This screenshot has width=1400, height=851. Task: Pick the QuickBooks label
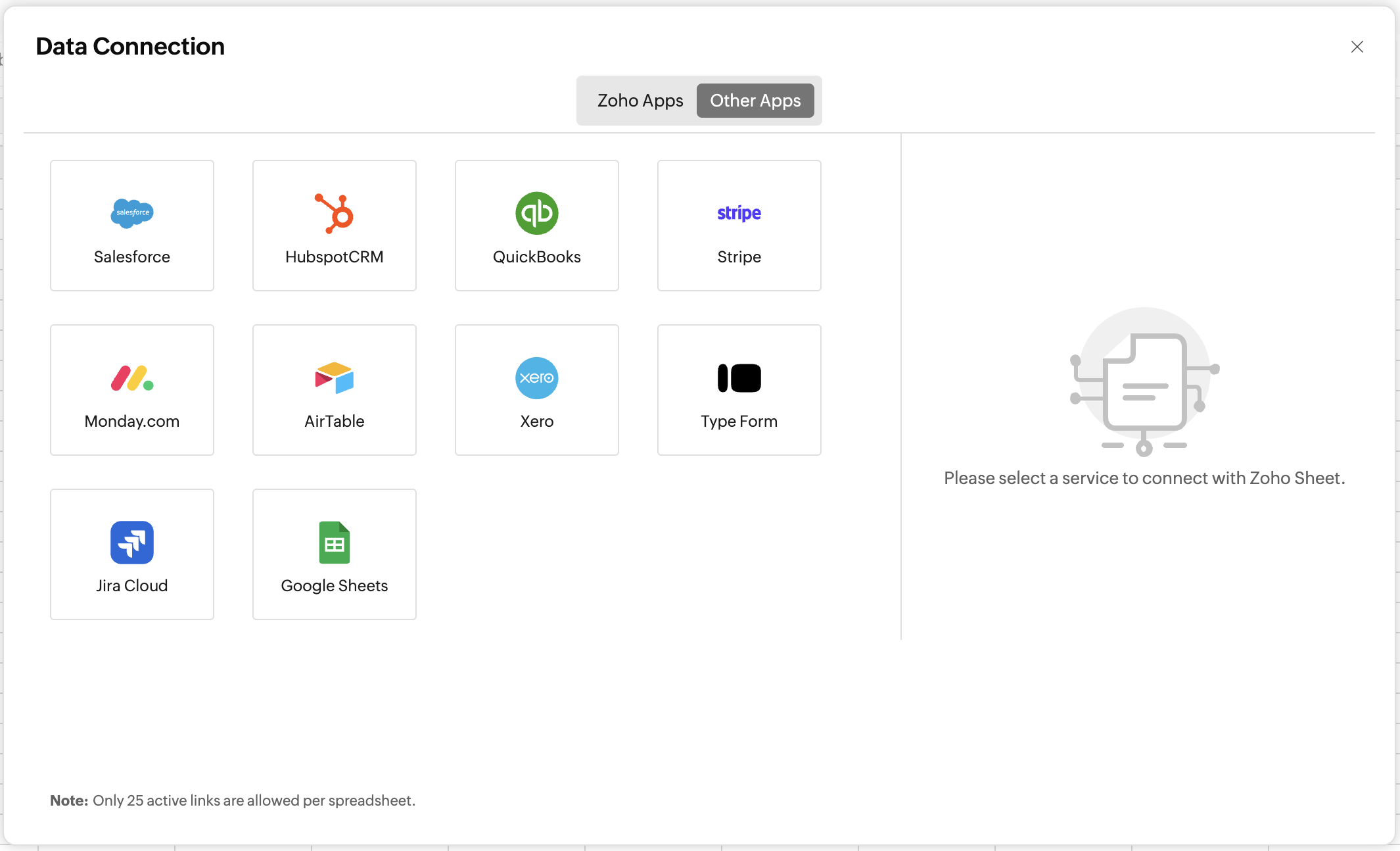(x=537, y=256)
